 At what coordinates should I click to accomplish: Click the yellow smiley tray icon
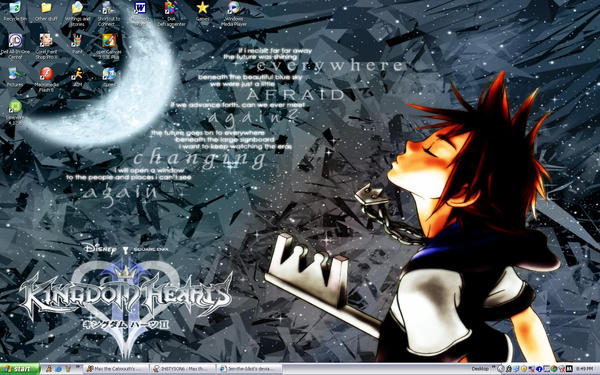524,369
